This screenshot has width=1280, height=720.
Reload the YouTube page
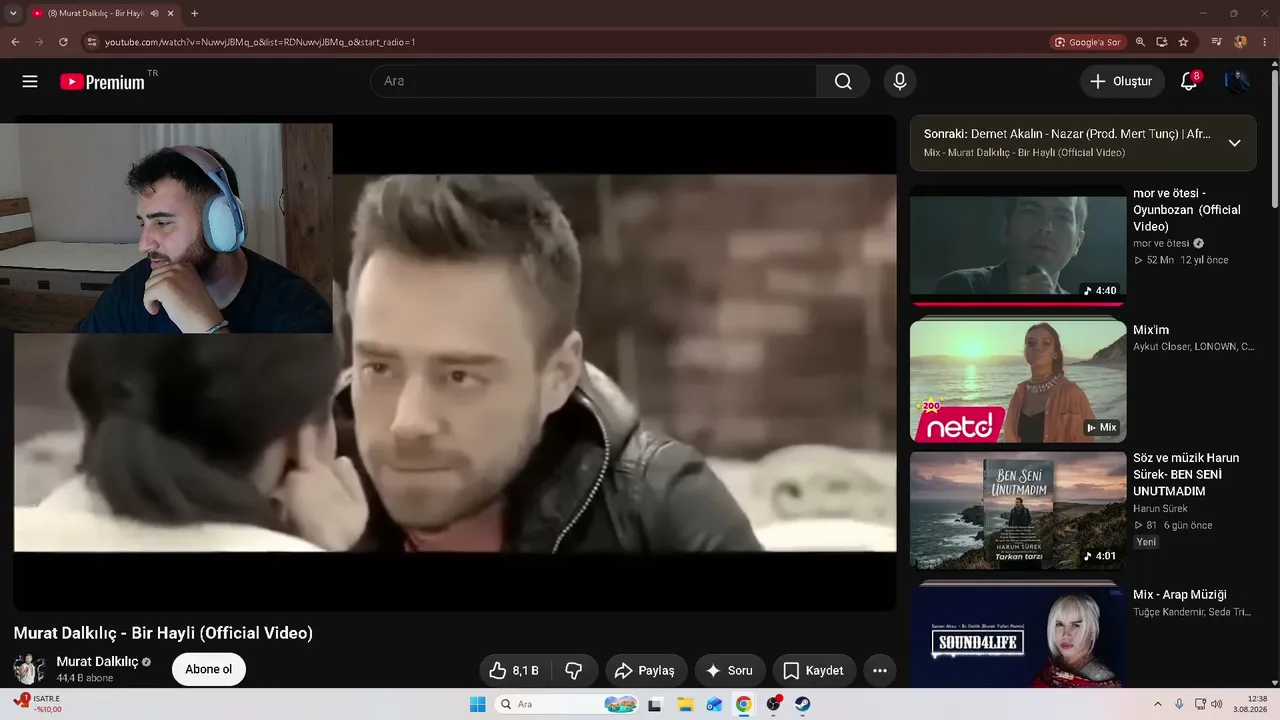(x=63, y=42)
